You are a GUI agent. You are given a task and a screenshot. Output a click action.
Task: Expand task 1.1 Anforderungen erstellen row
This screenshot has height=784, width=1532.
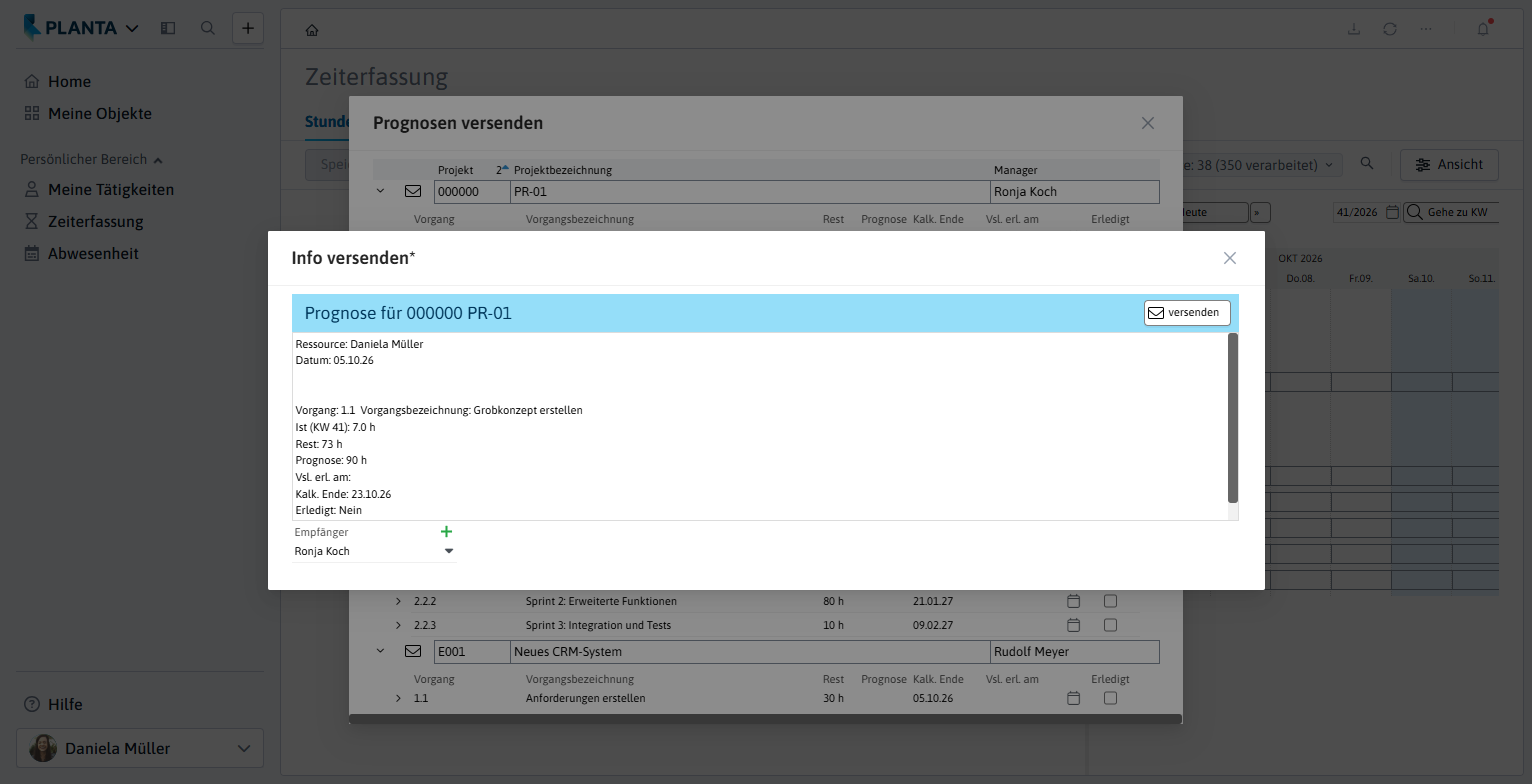pyautogui.click(x=398, y=698)
